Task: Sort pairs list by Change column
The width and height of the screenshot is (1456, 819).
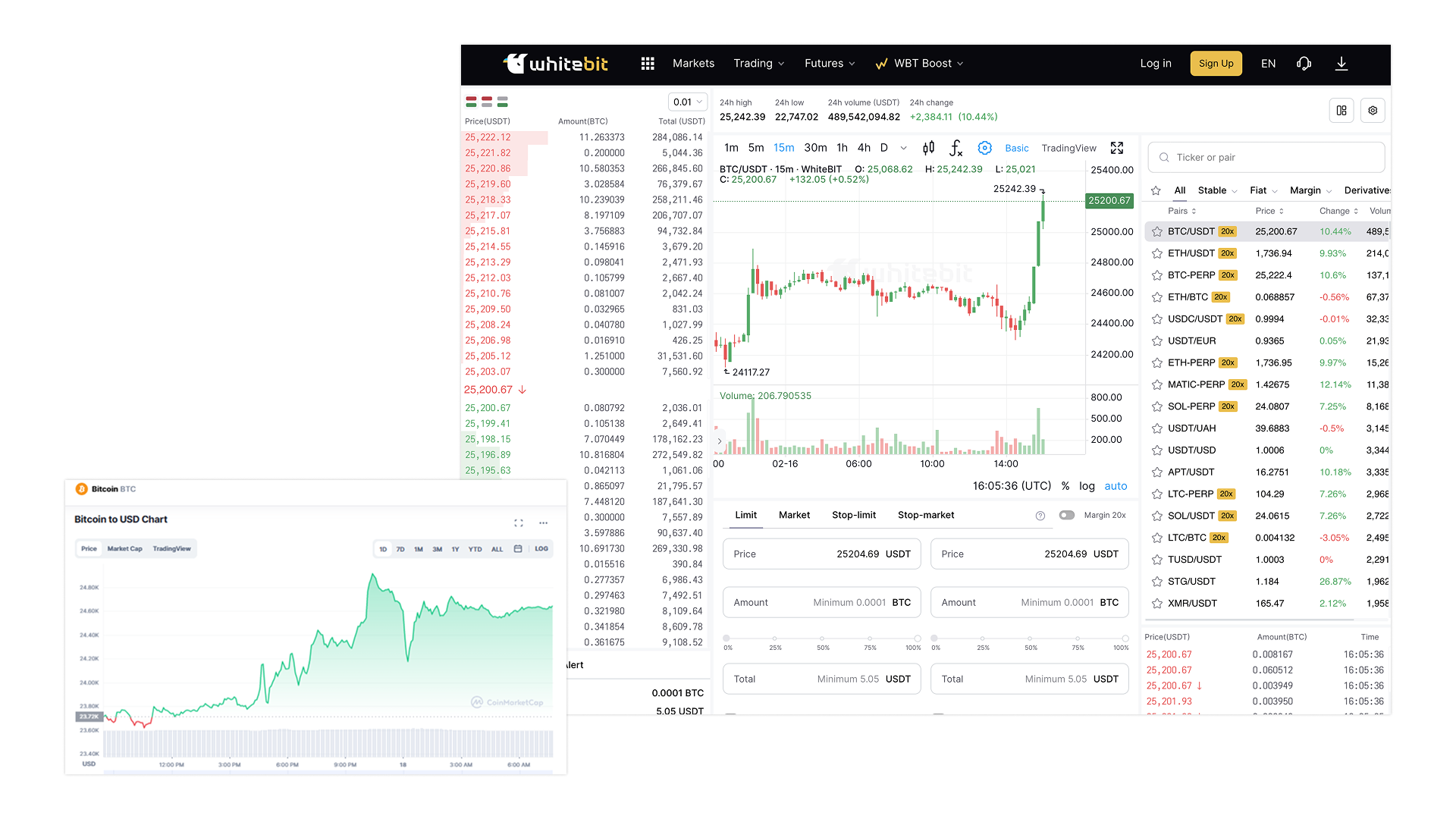Action: tap(1338, 212)
